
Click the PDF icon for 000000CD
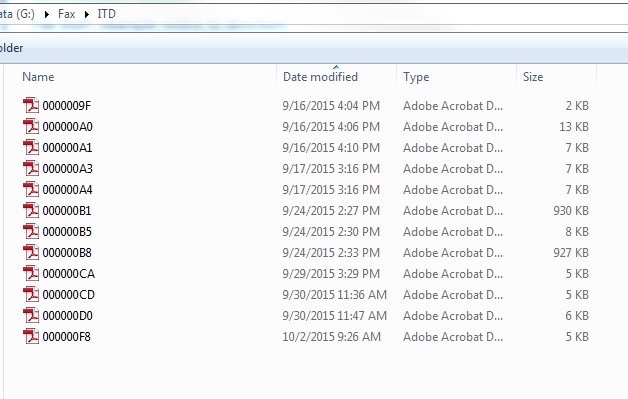(31, 295)
